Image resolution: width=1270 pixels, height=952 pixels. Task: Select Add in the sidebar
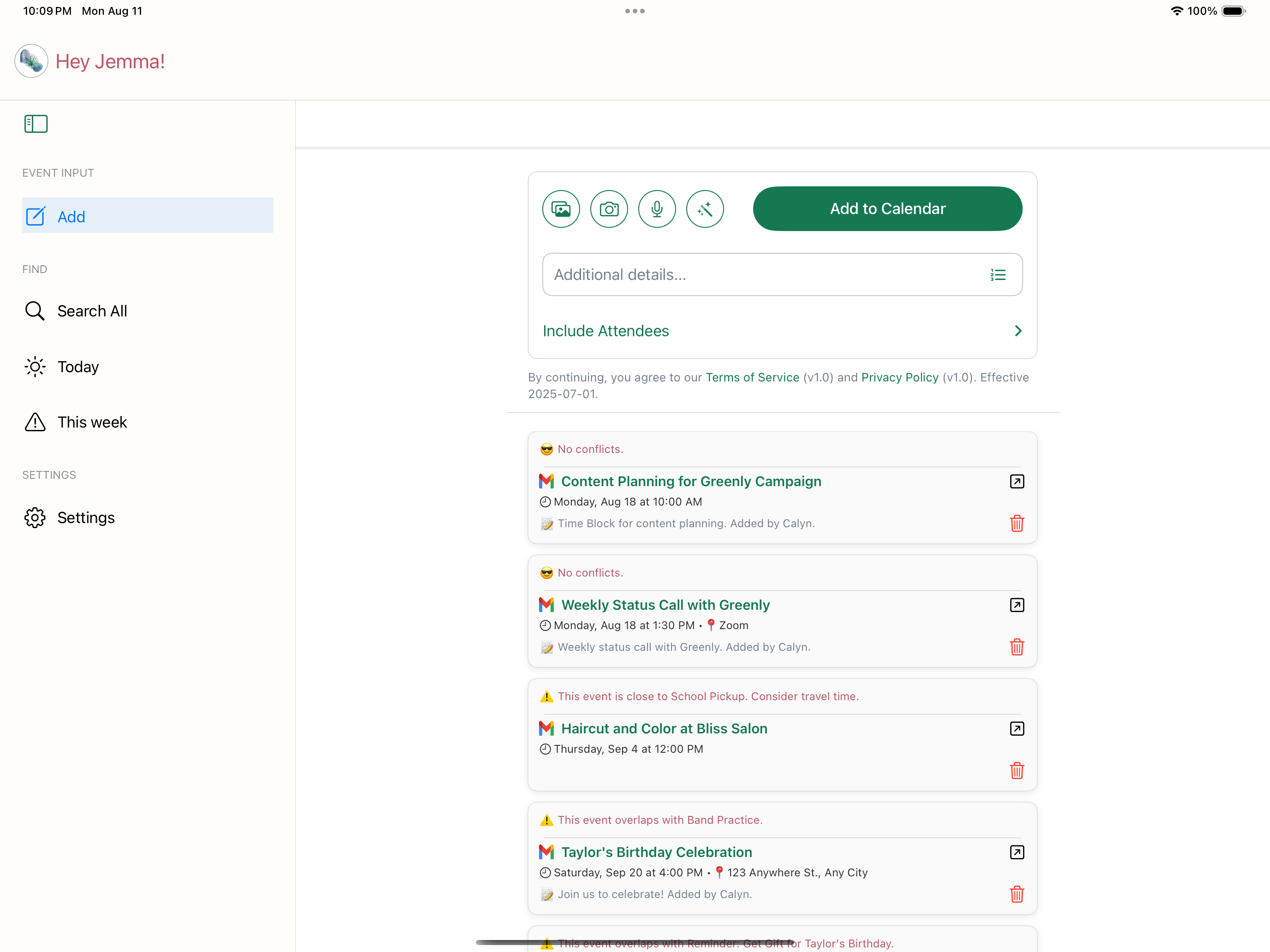tap(148, 216)
